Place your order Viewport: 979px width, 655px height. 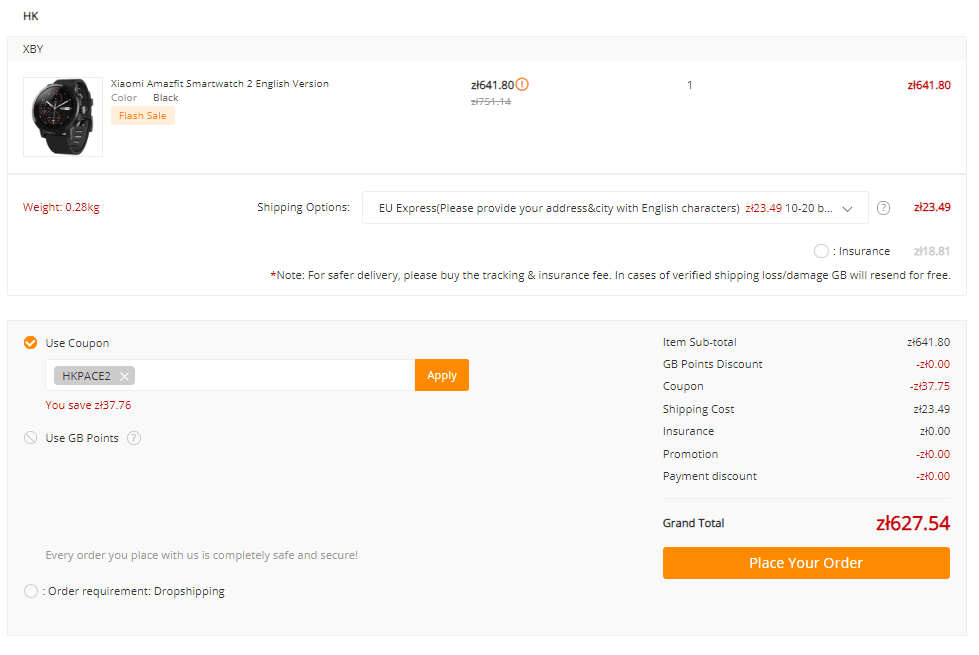point(806,563)
